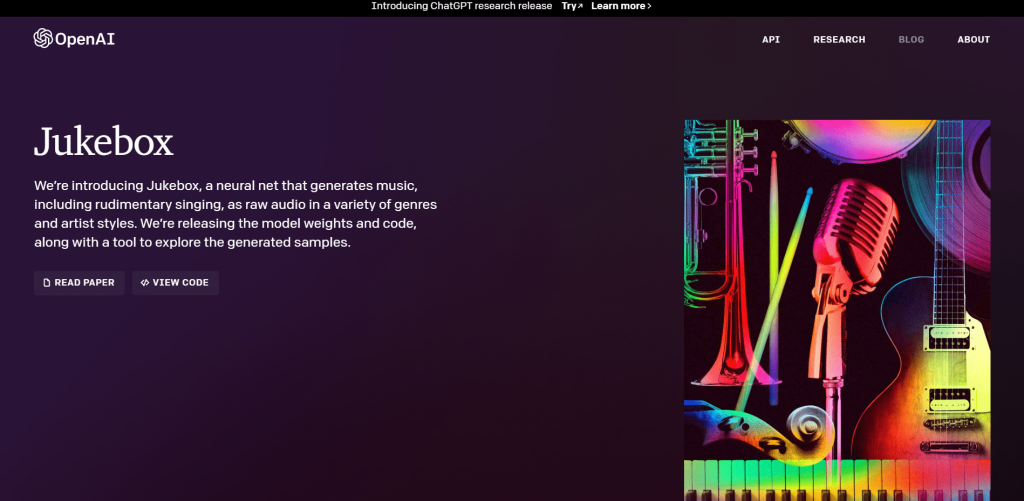1024x501 pixels.
Task: Click the "We're introducing Jukebox" description paragraph
Action: 236,214
